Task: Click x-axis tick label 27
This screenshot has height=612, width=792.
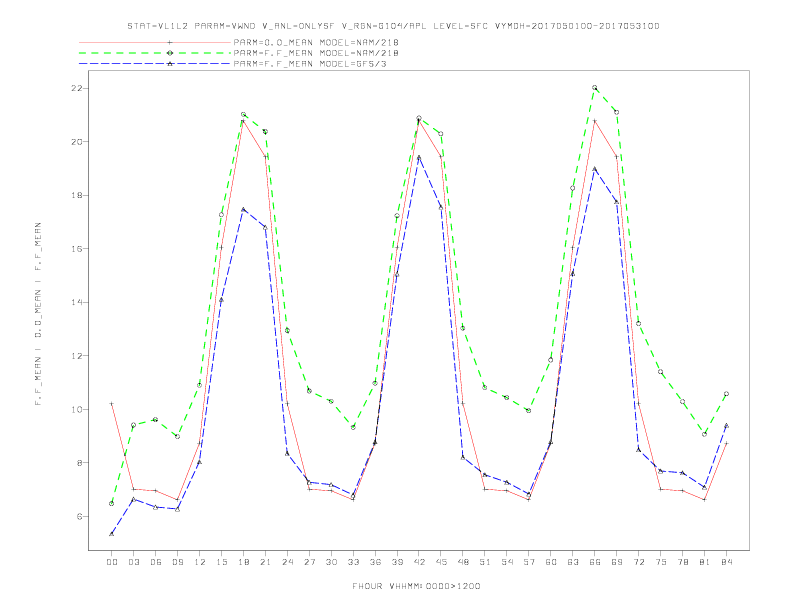Action: tap(309, 562)
